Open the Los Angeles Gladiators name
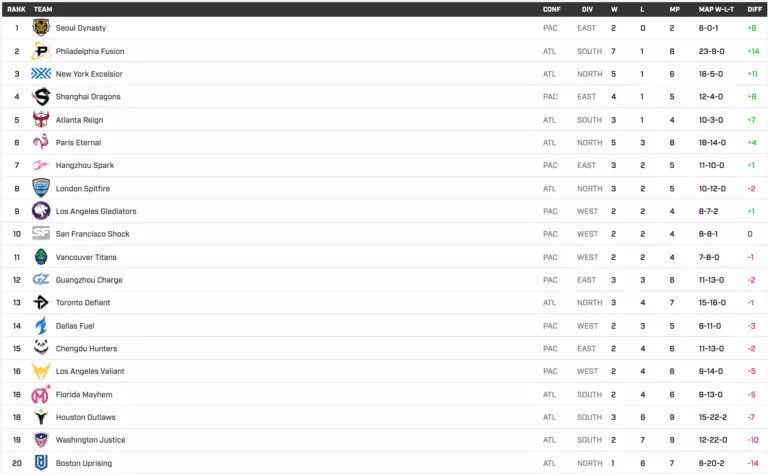 click(96, 211)
